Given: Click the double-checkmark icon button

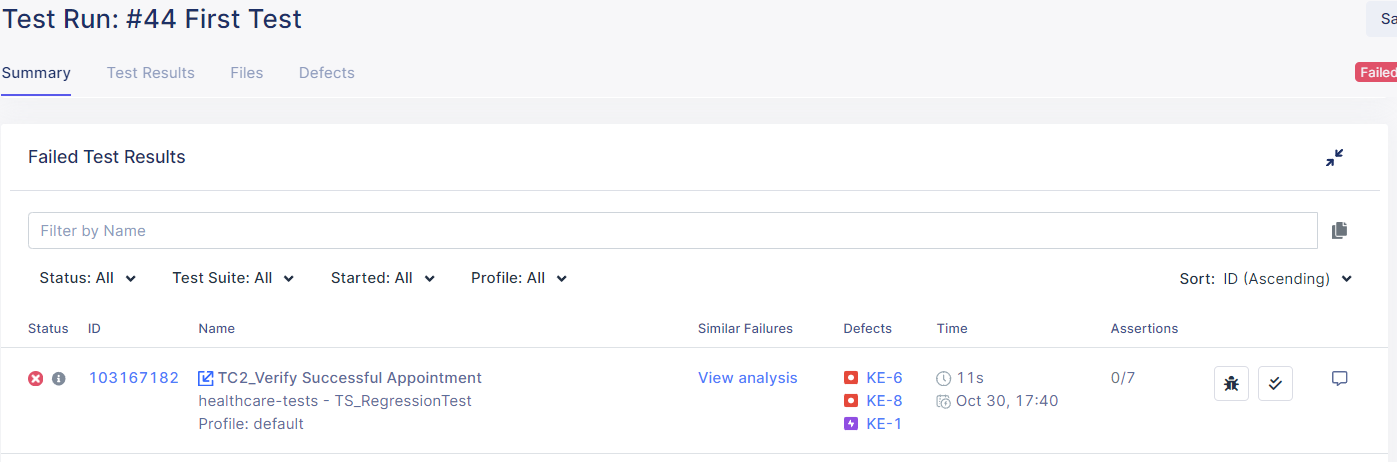Looking at the screenshot, I should (x=1275, y=383).
